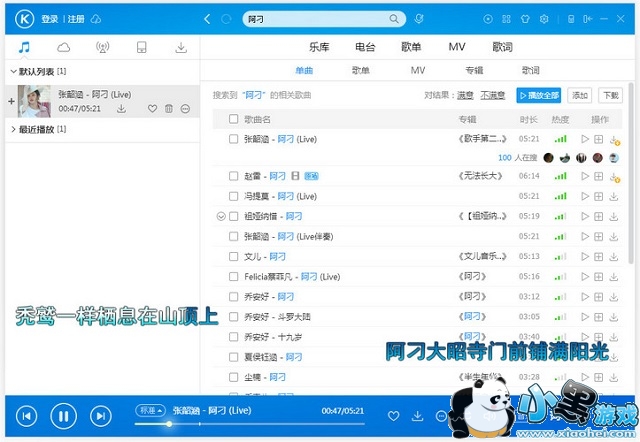Check the box for 赵雷 - 阿刁

[233, 176]
